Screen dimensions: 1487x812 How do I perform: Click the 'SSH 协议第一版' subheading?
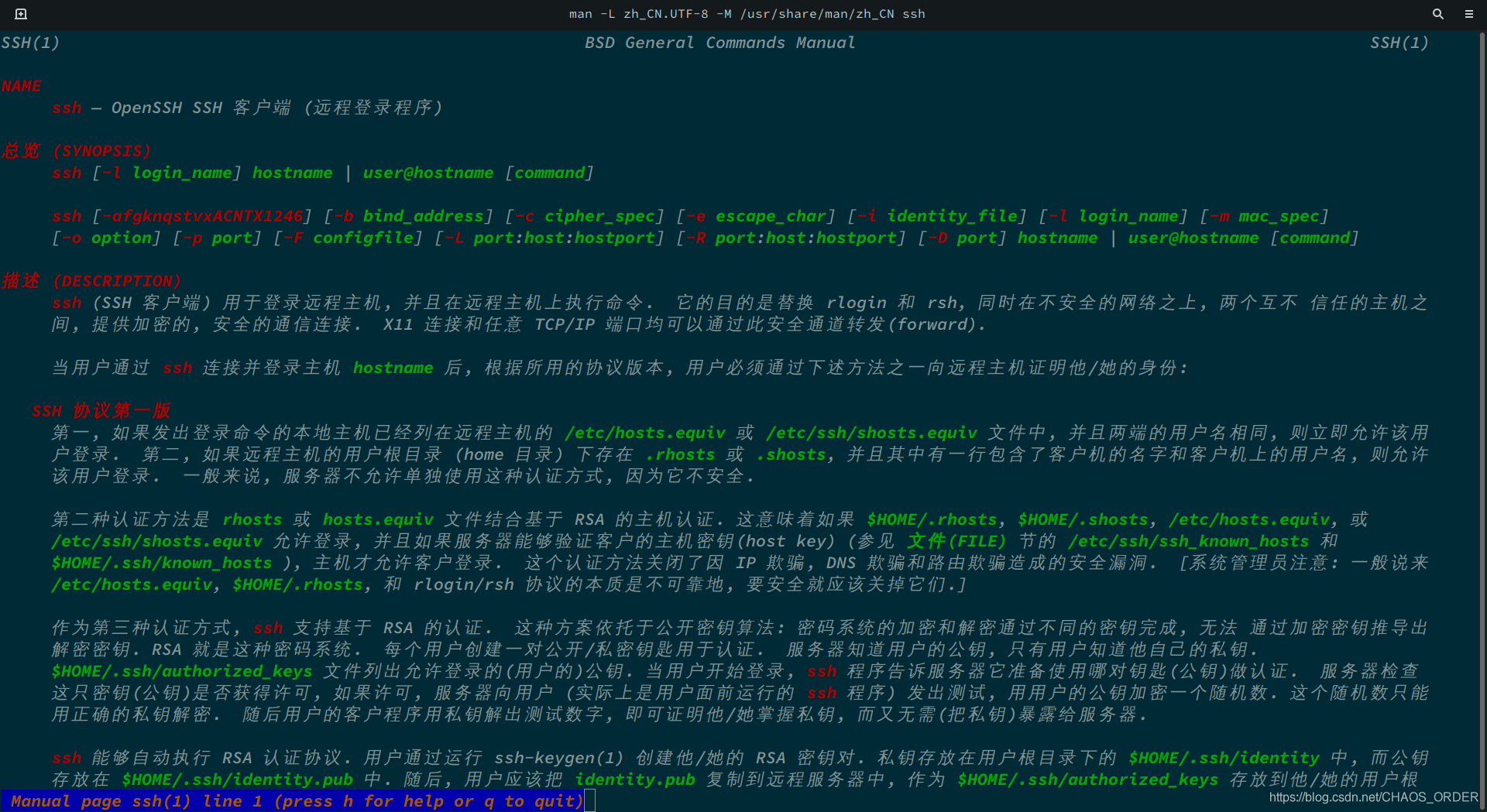click(101, 411)
